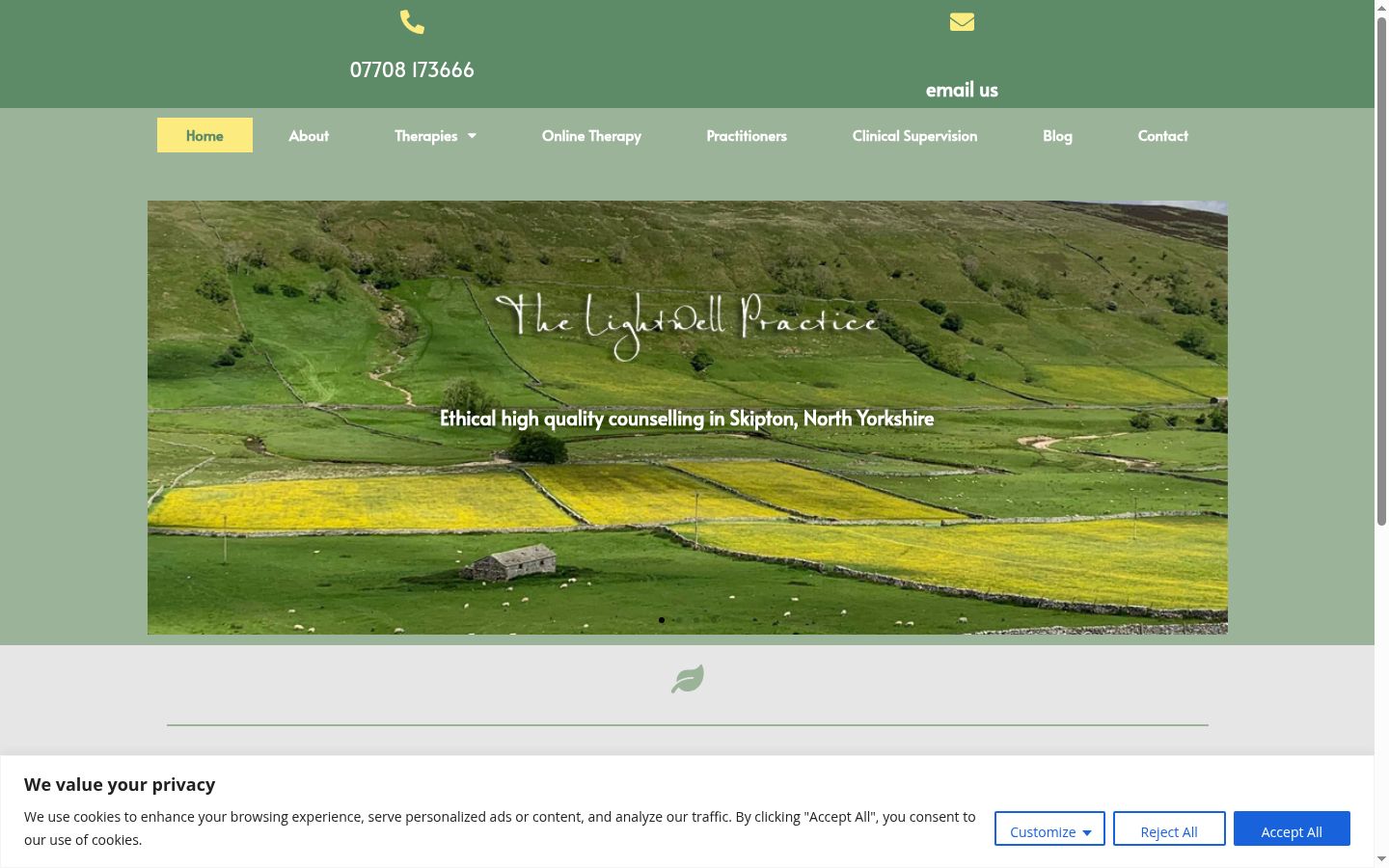Visit the Clinical Supervision page
1389x868 pixels.
coord(914,135)
